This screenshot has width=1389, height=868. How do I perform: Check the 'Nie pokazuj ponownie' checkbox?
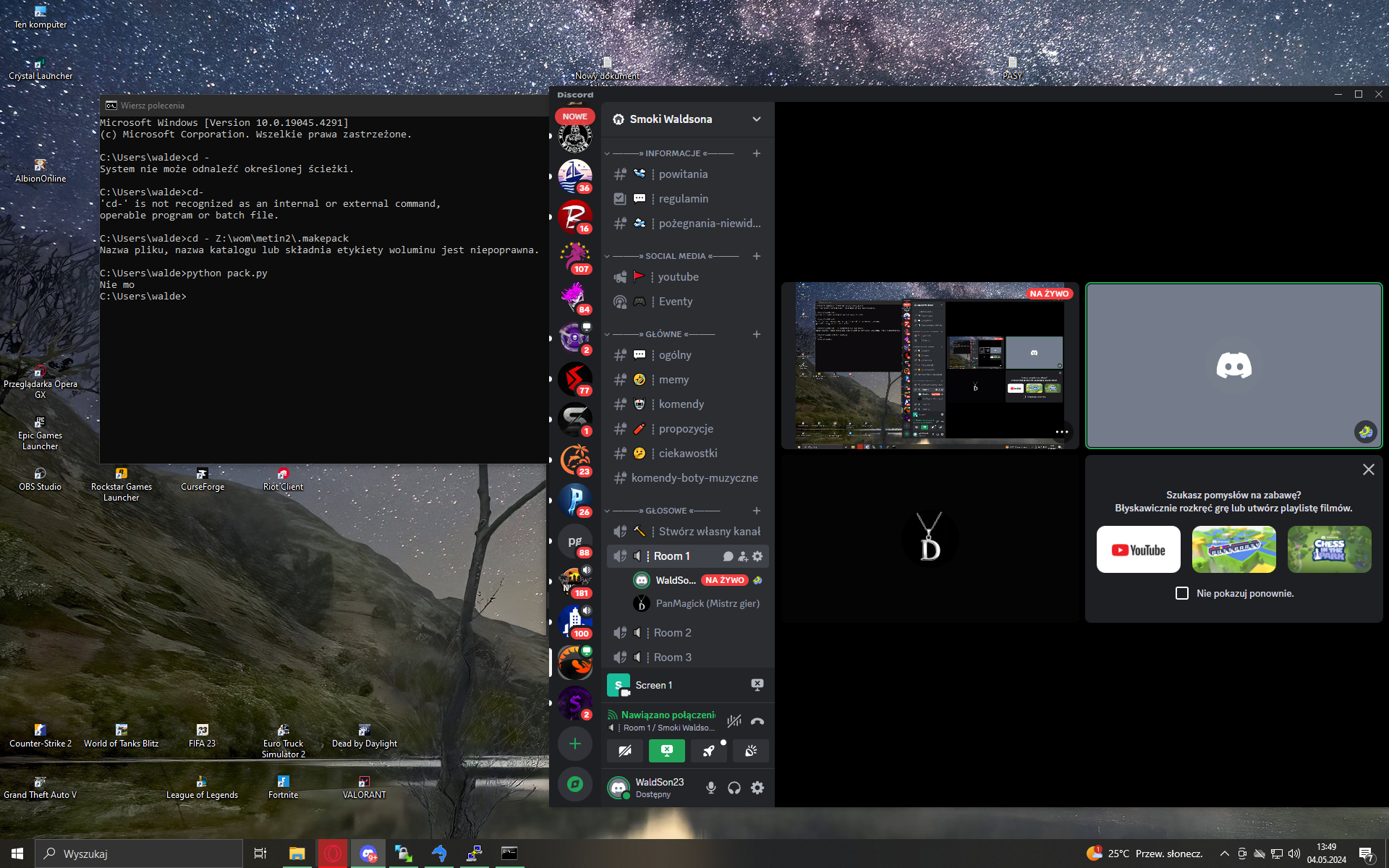coord(1182,593)
